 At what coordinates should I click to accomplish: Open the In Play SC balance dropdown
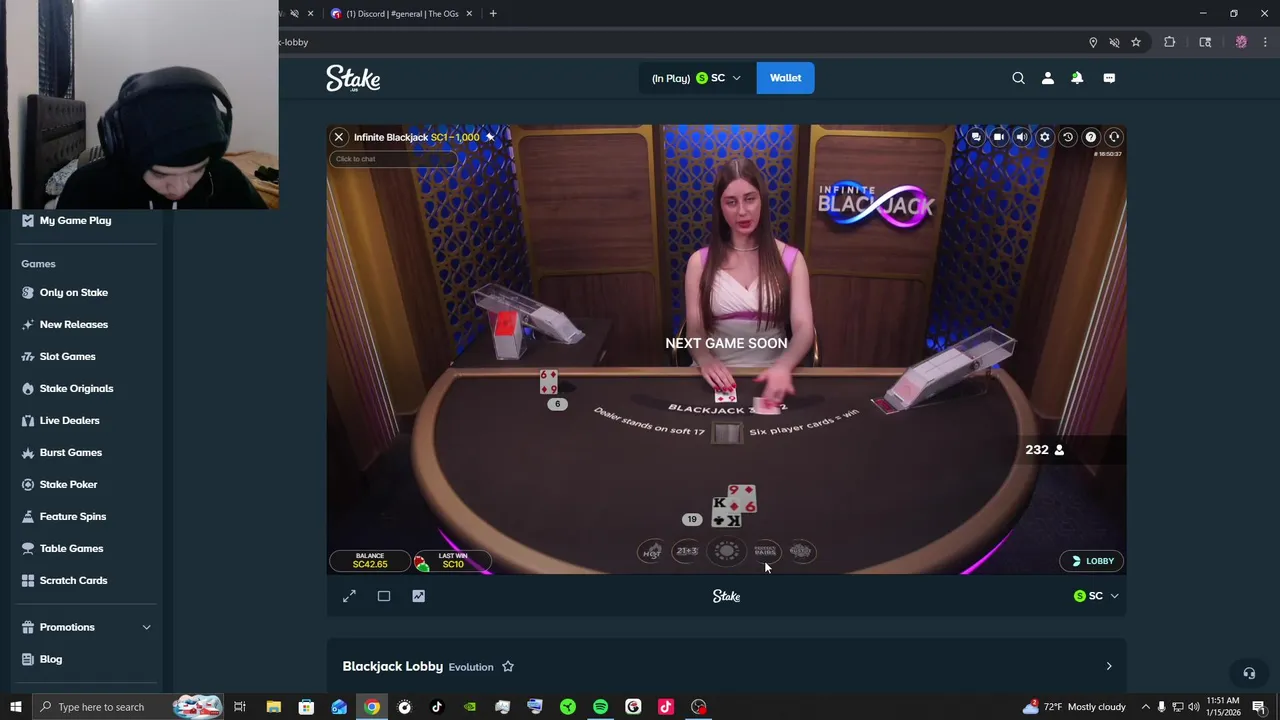click(x=696, y=78)
